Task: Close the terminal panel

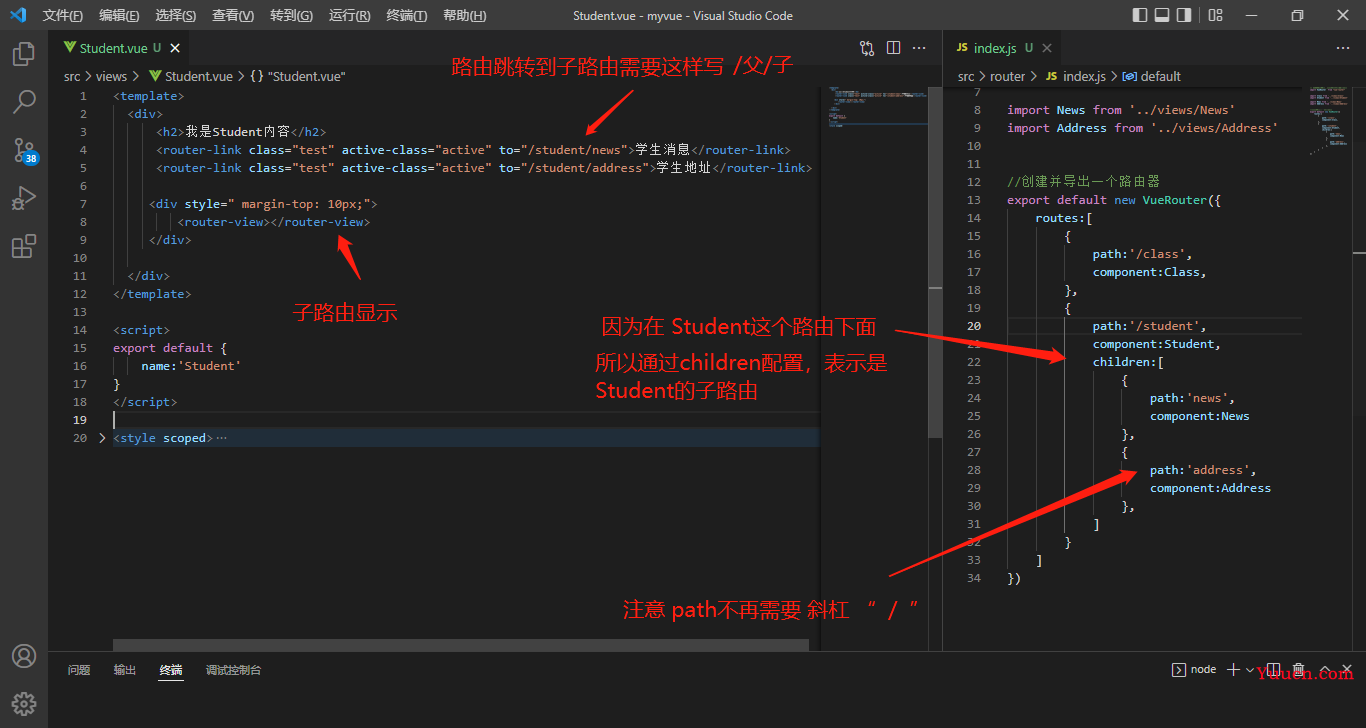Action: (x=1348, y=670)
